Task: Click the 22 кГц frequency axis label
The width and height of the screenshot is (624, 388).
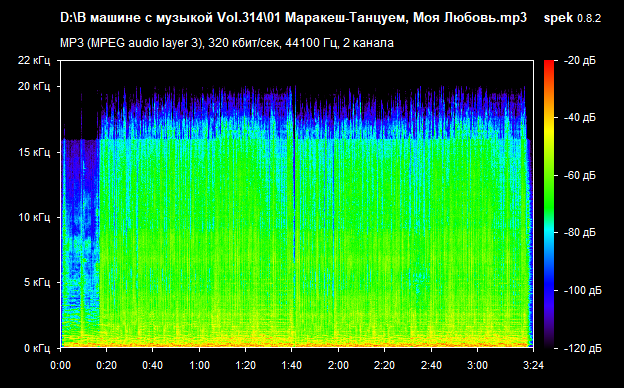Action: (34, 60)
